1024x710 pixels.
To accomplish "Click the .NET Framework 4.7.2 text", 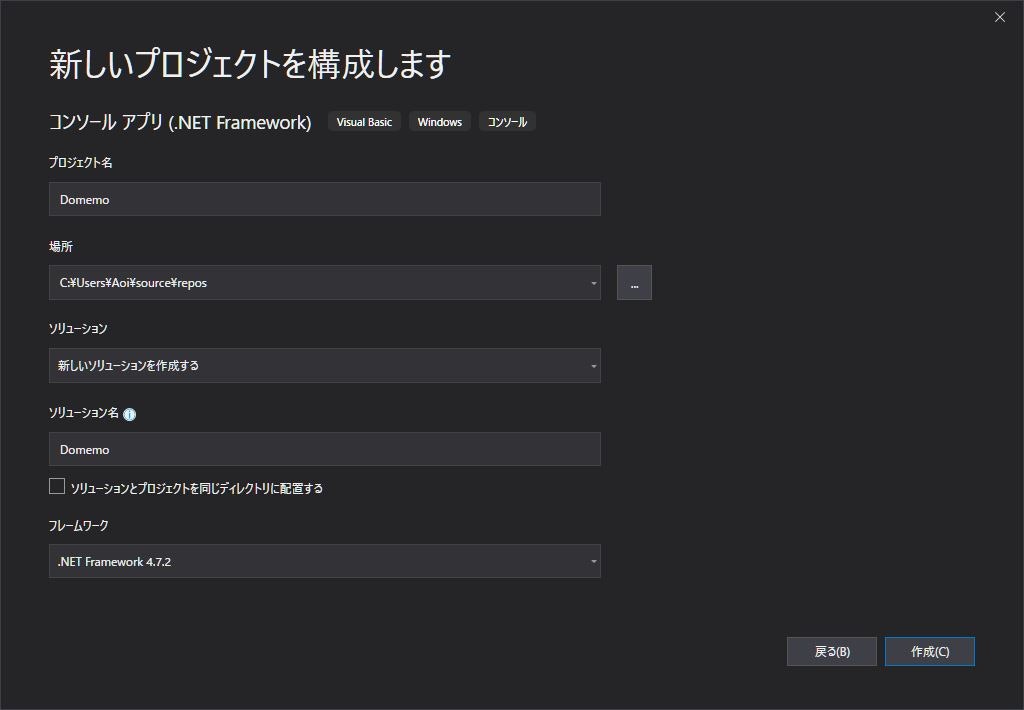I will (x=114, y=562).
